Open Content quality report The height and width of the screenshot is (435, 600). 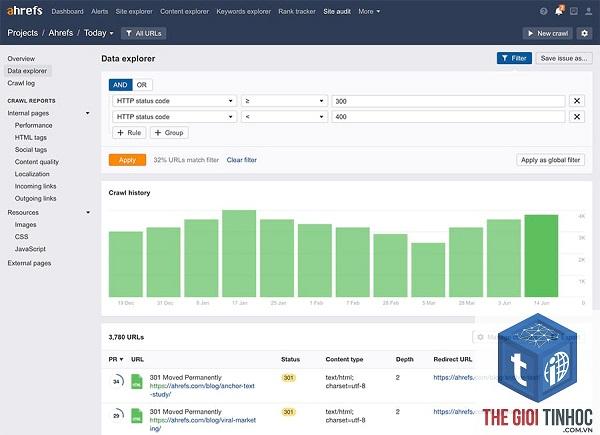click(x=37, y=162)
